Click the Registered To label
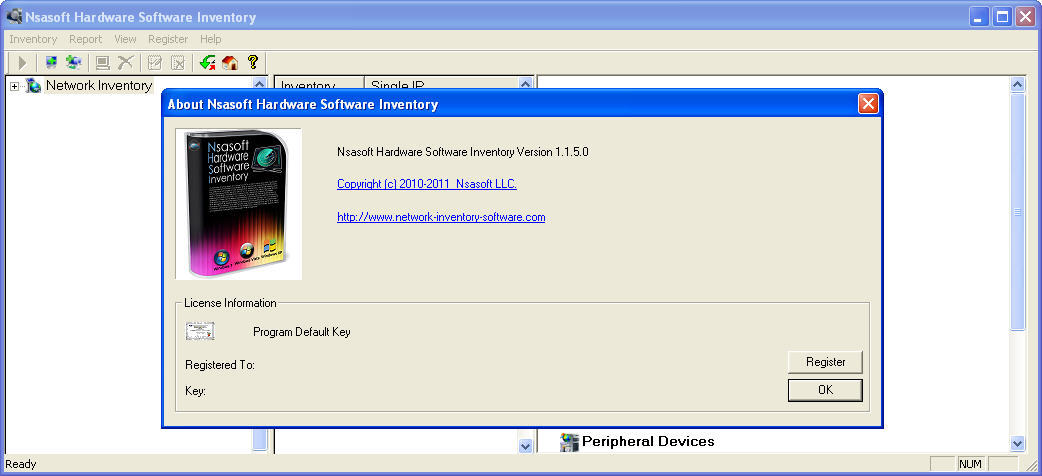The height and width of the screenshot is (476, 1042). pos(220,365)
